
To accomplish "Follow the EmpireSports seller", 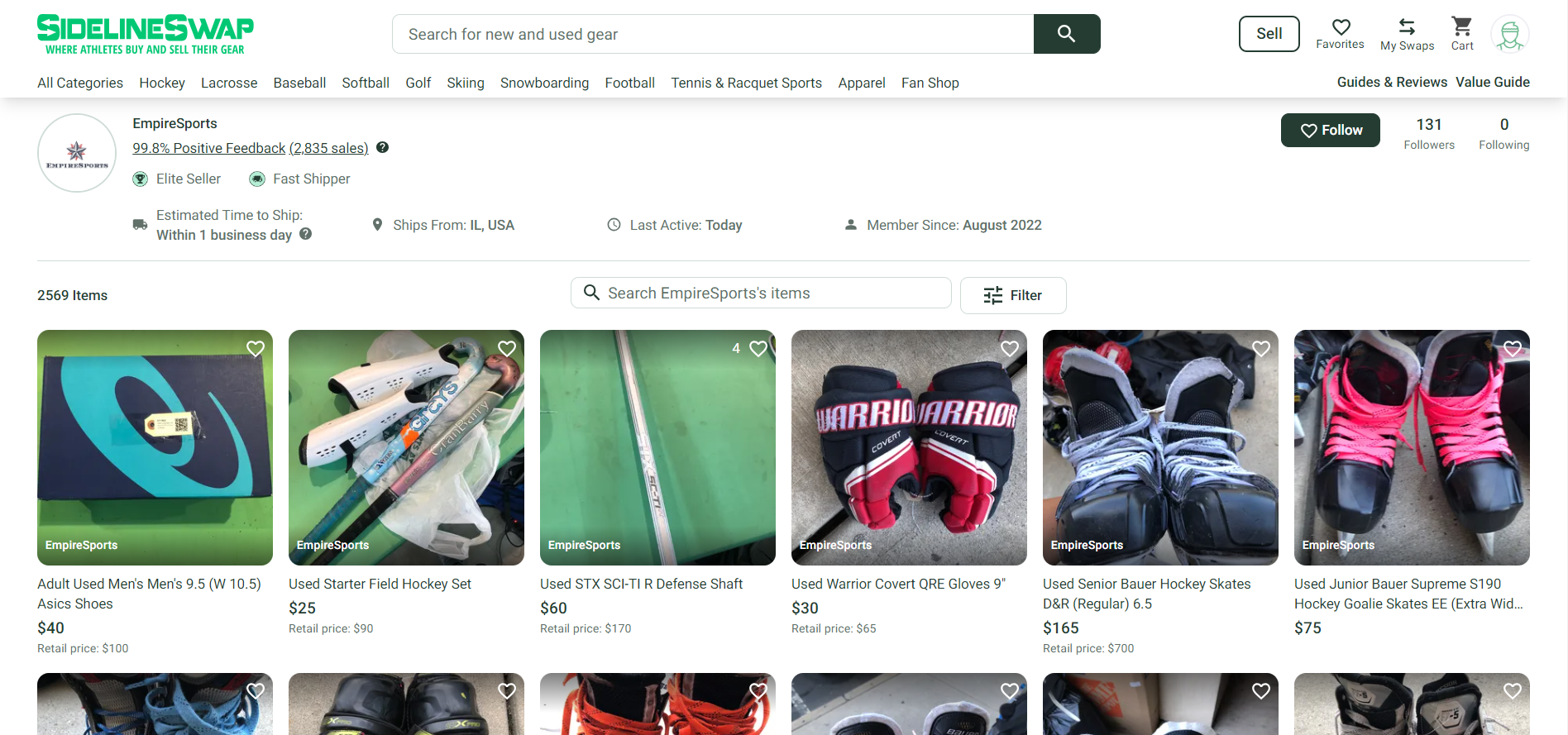I will (1331, 130).
